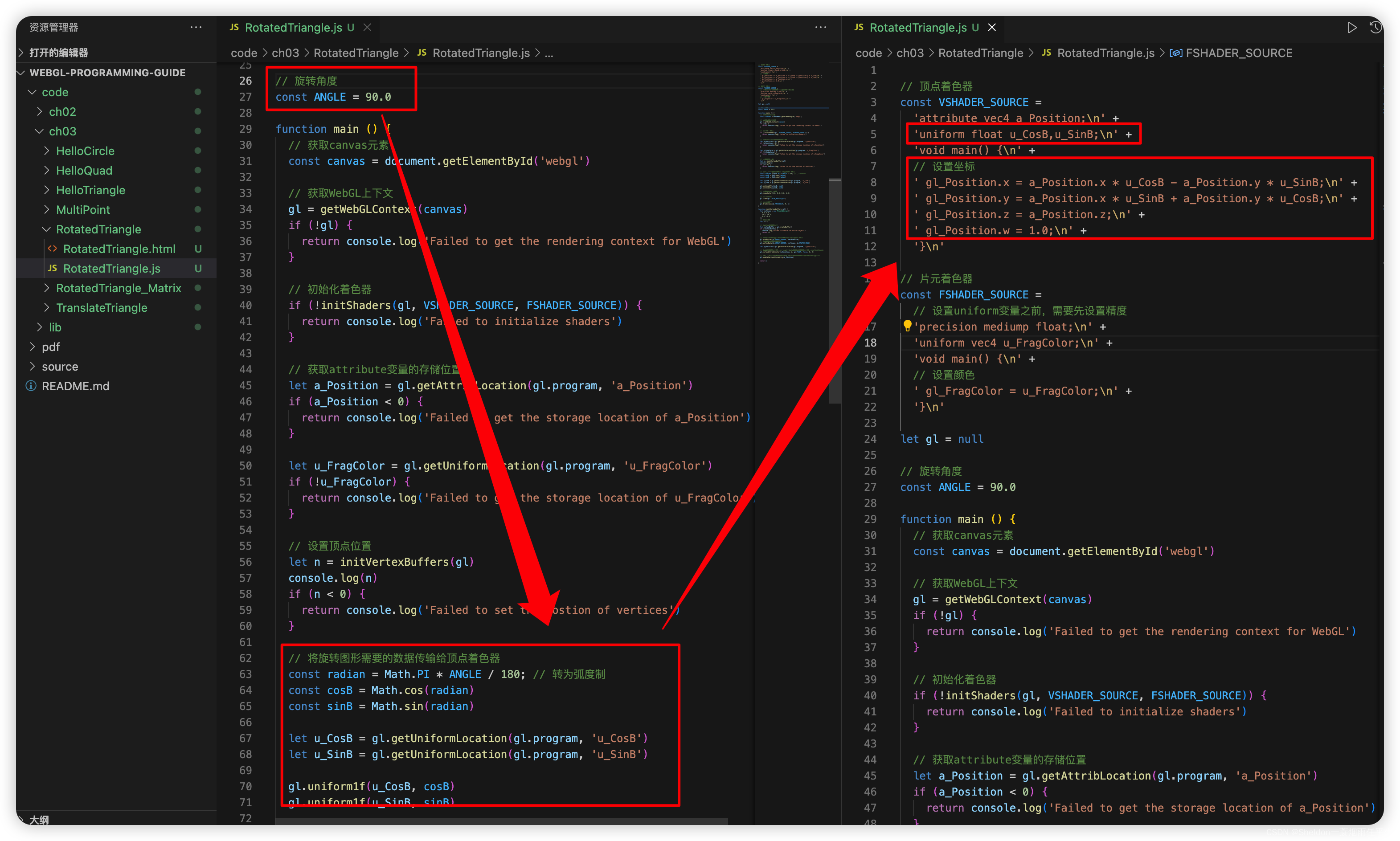Collapse the WEBGL-PROGRAMMING-GUIDE root folder
Image resolution: width=1400 pixels, height=841 pixels.
point(107,73)
